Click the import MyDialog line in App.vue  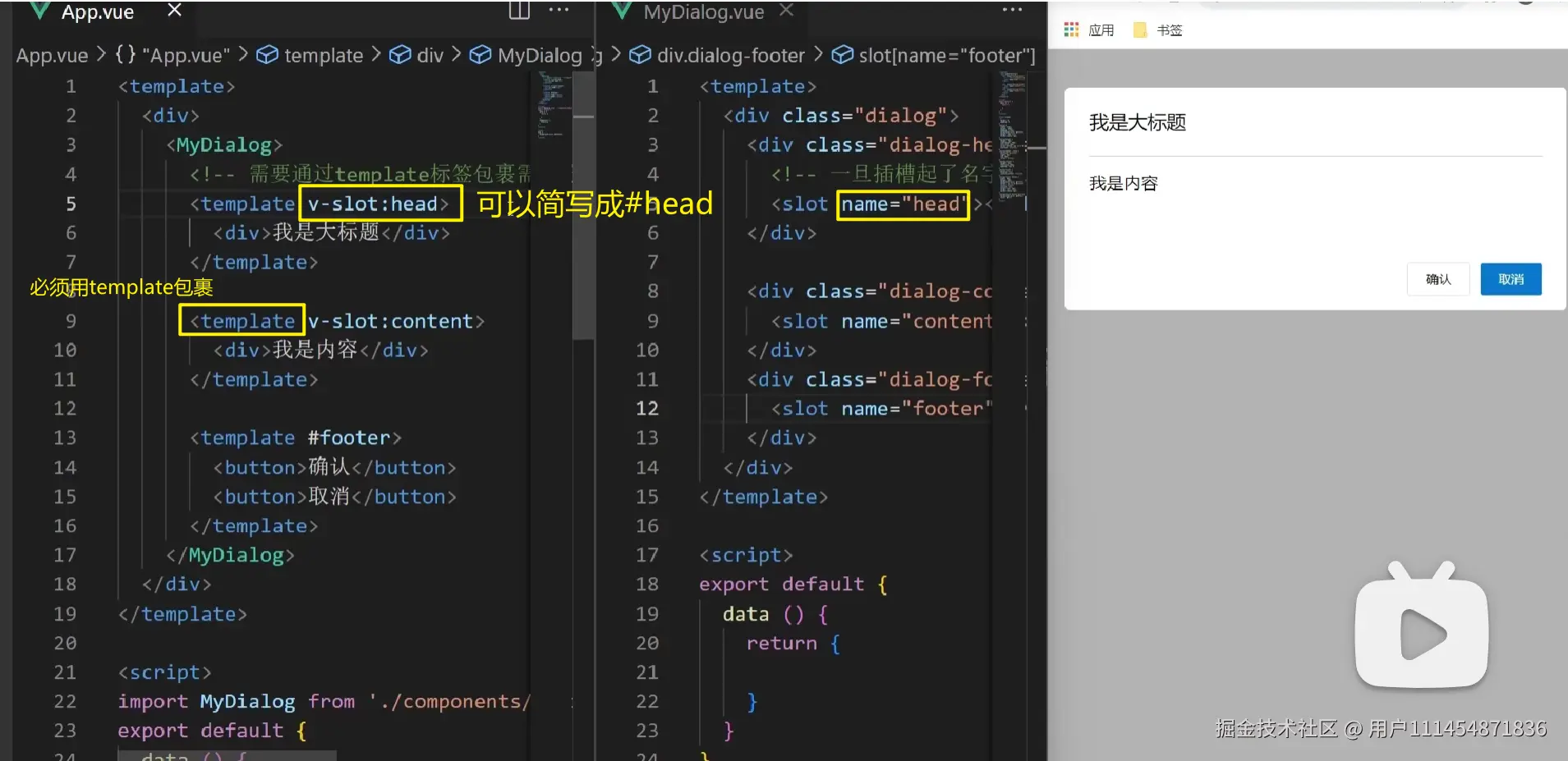coord(324,702)
